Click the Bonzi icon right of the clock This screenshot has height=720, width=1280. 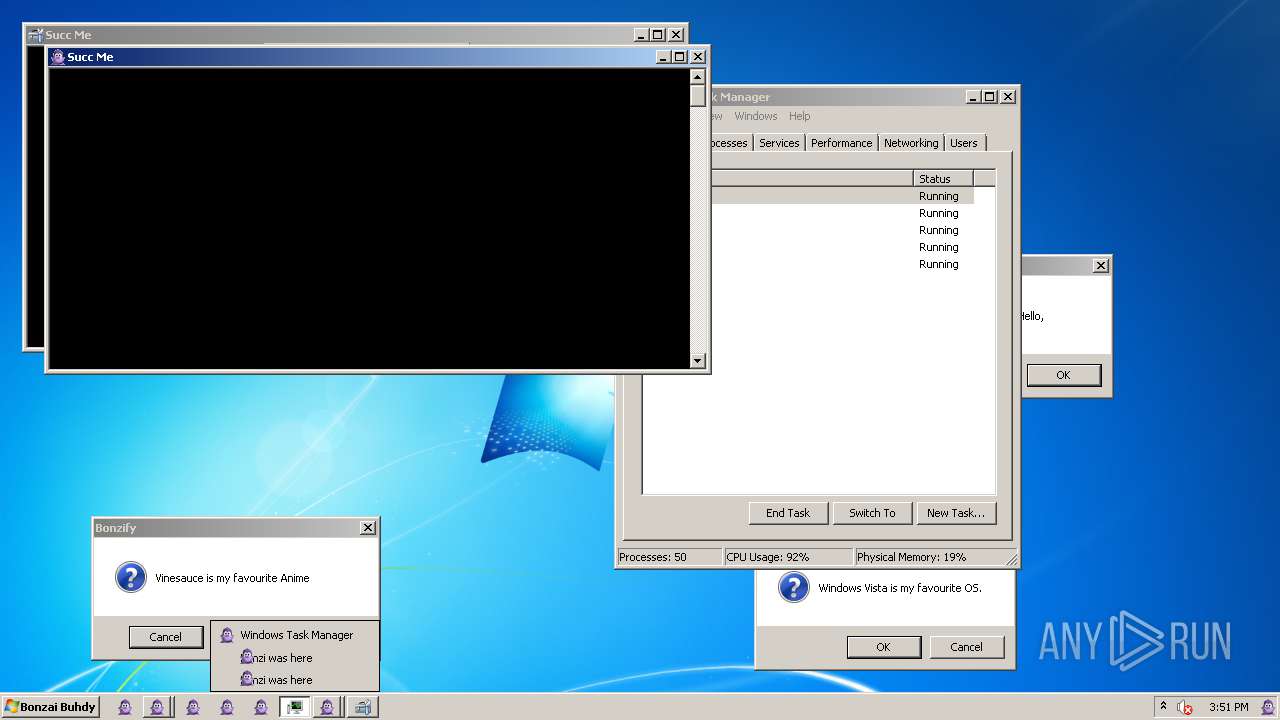[x=1267, y=707]
